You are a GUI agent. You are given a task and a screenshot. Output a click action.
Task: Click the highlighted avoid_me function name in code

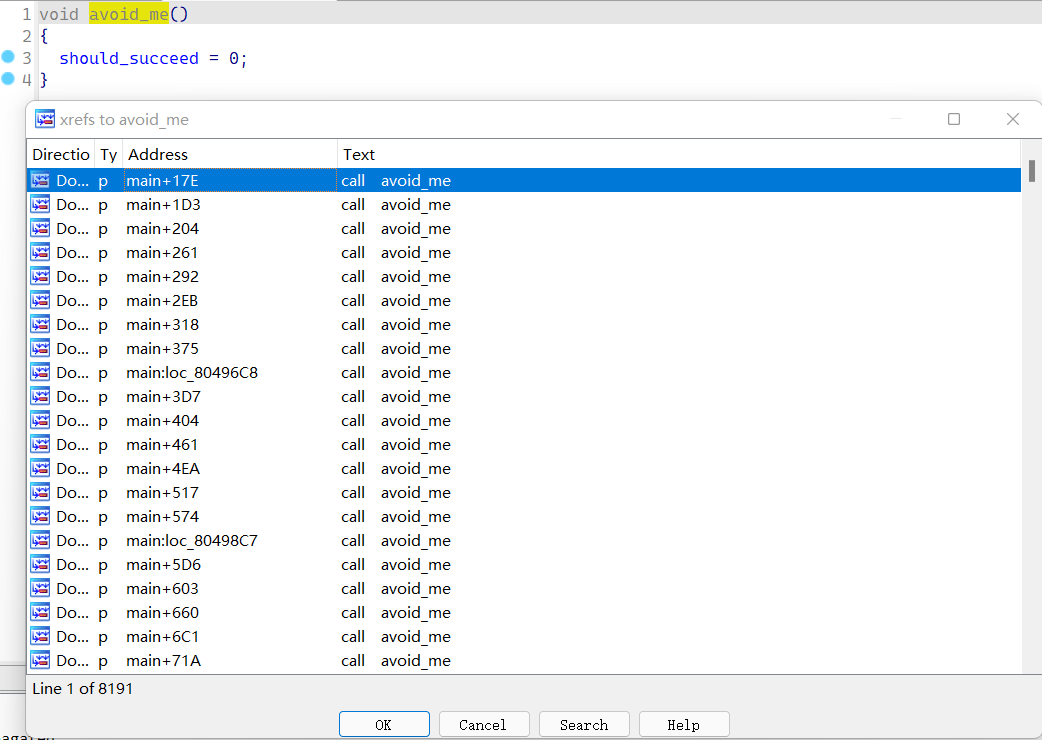pyautogui.click(x=129, y=14)
